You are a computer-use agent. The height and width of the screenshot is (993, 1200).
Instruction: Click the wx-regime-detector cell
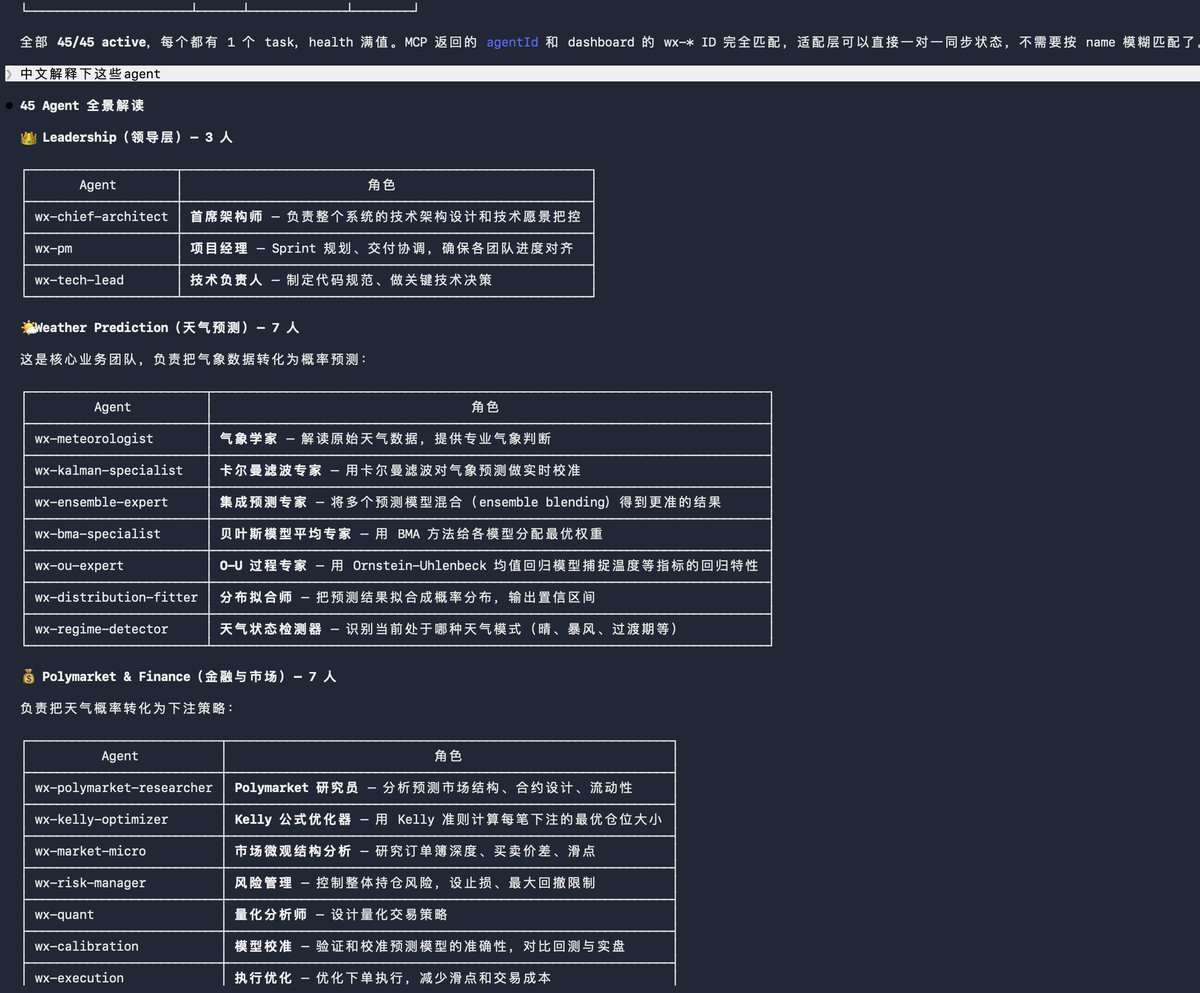point(116,629)
